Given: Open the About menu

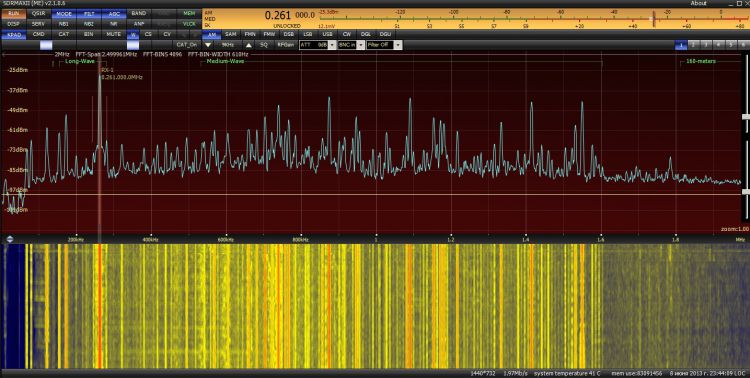Looking at the screenshot, I should tap(698, 3).
